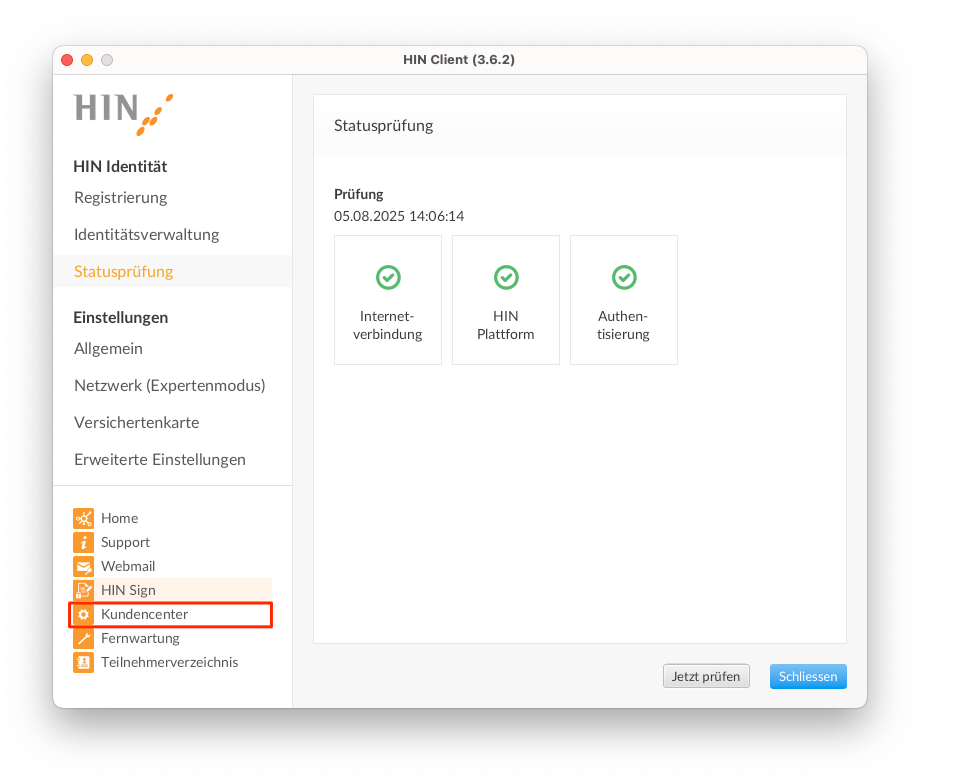This screenshot has width=958, height=776.
Task: Click the Prüfung label
Action: pos(359,194)
